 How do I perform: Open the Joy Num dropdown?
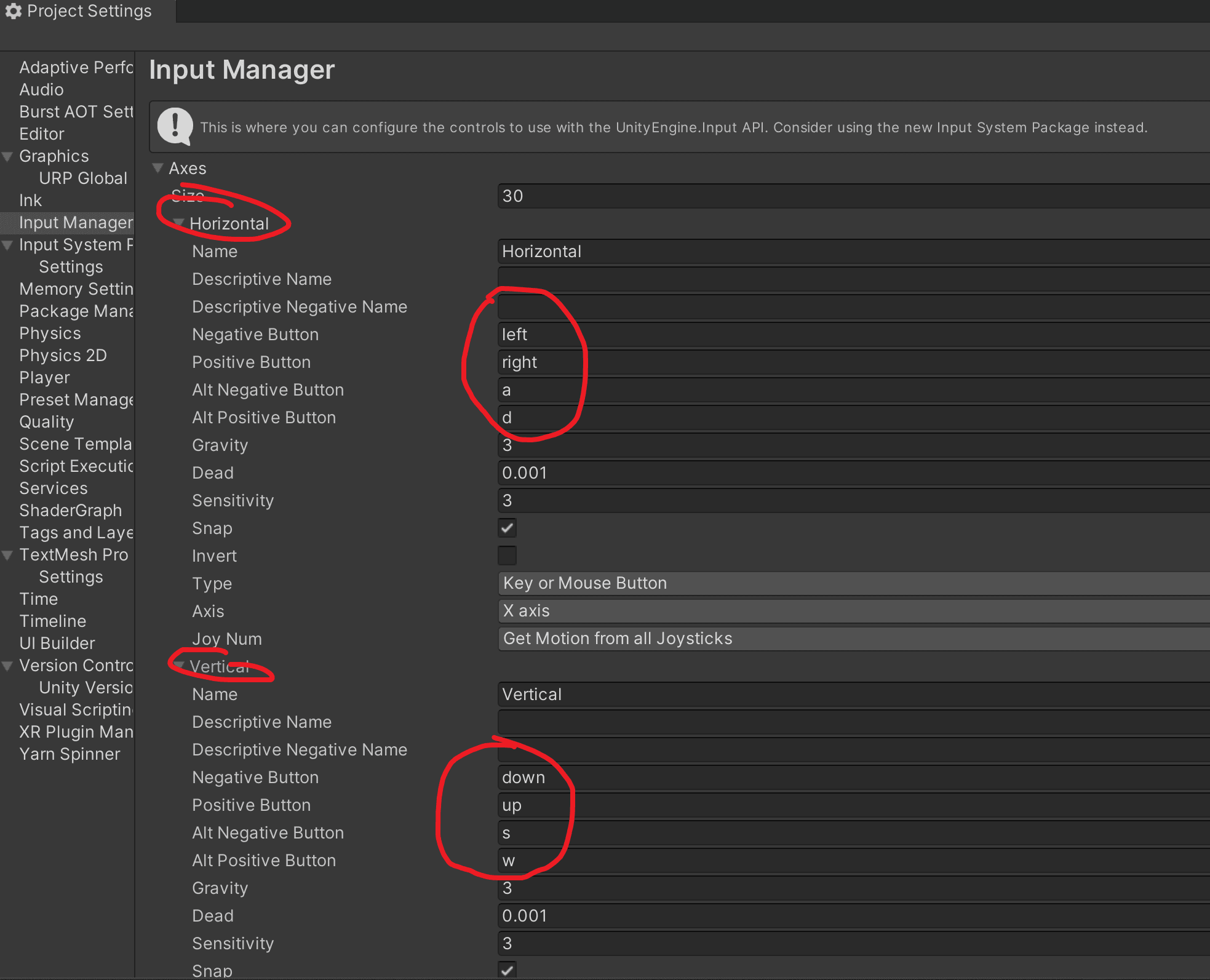854,639
